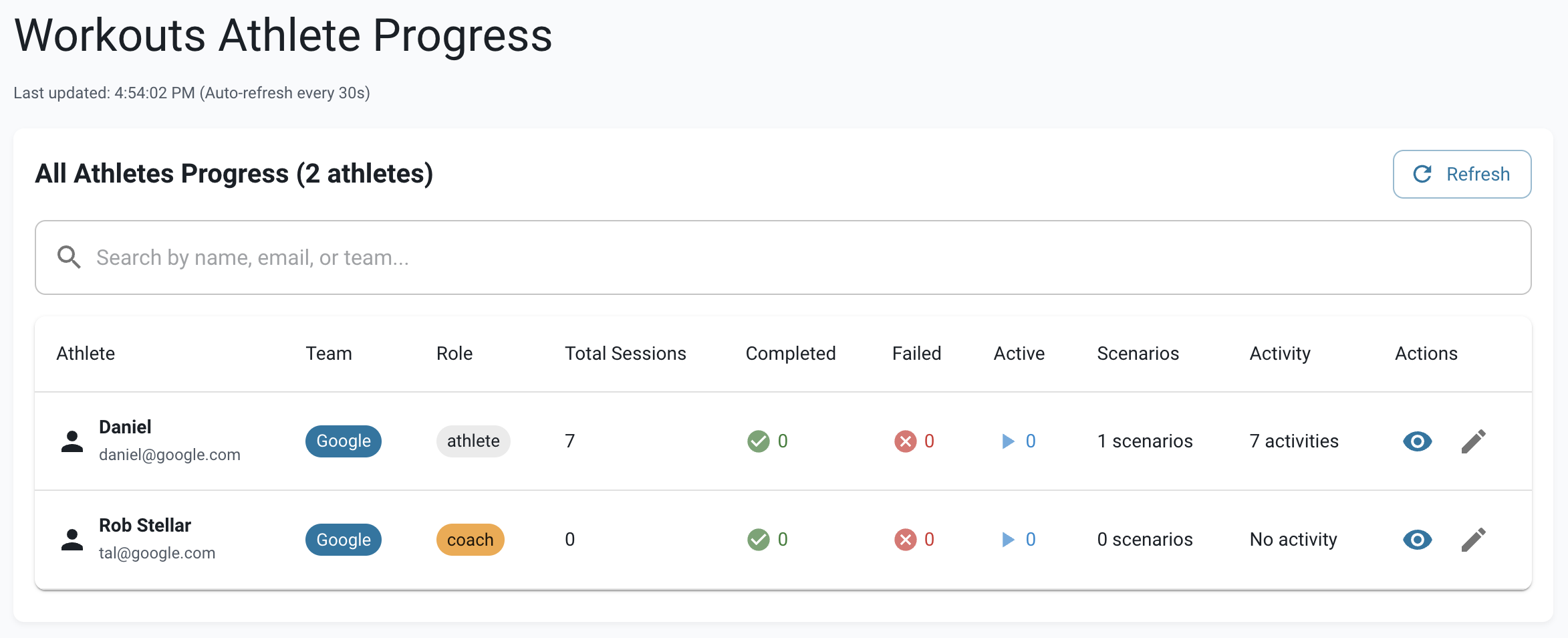Open the Google team badge for Daniel
This screenshot has height=638, width=1568.
tap(343, 441)
